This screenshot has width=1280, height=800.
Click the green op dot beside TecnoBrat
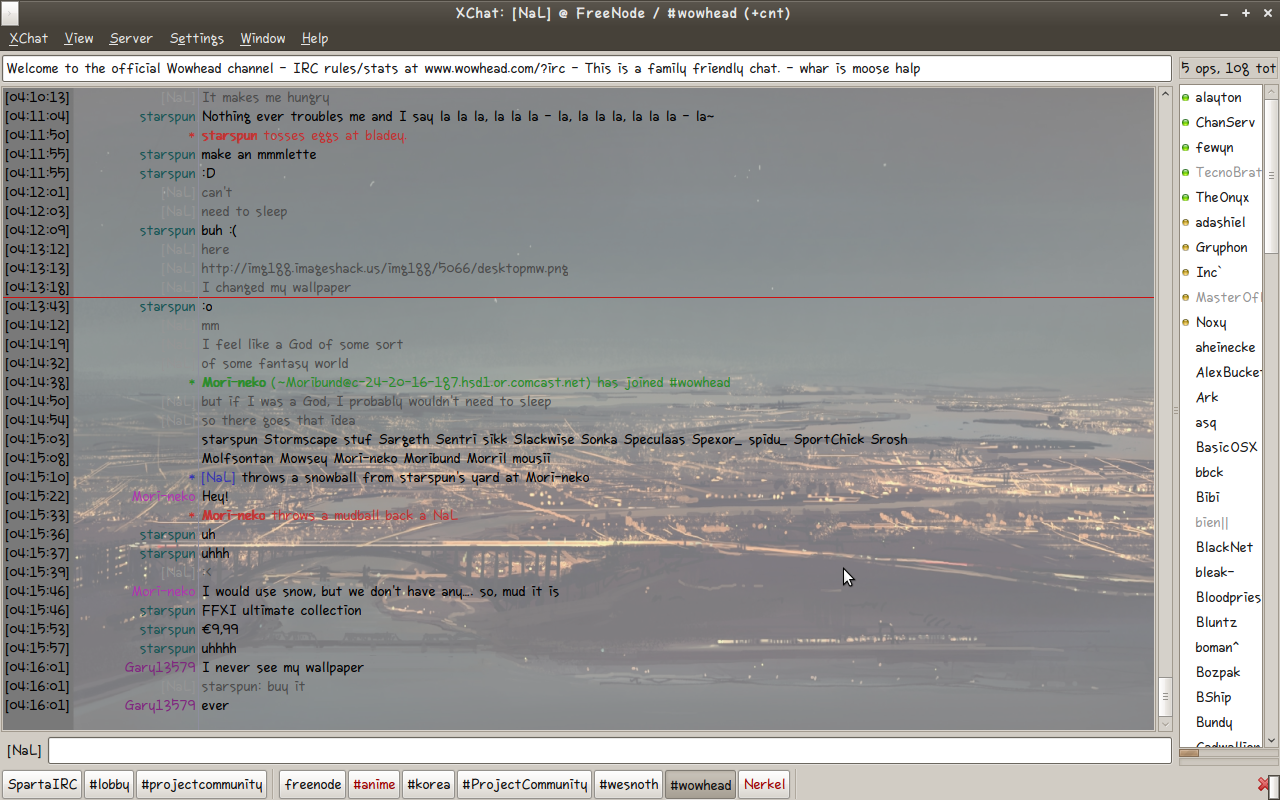1186,172
